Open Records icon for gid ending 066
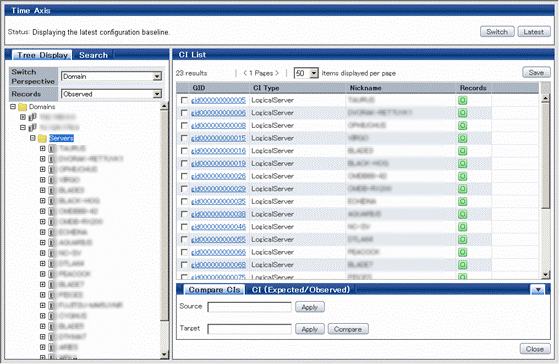Screen dimensions: 559x364 click(462, 252)
